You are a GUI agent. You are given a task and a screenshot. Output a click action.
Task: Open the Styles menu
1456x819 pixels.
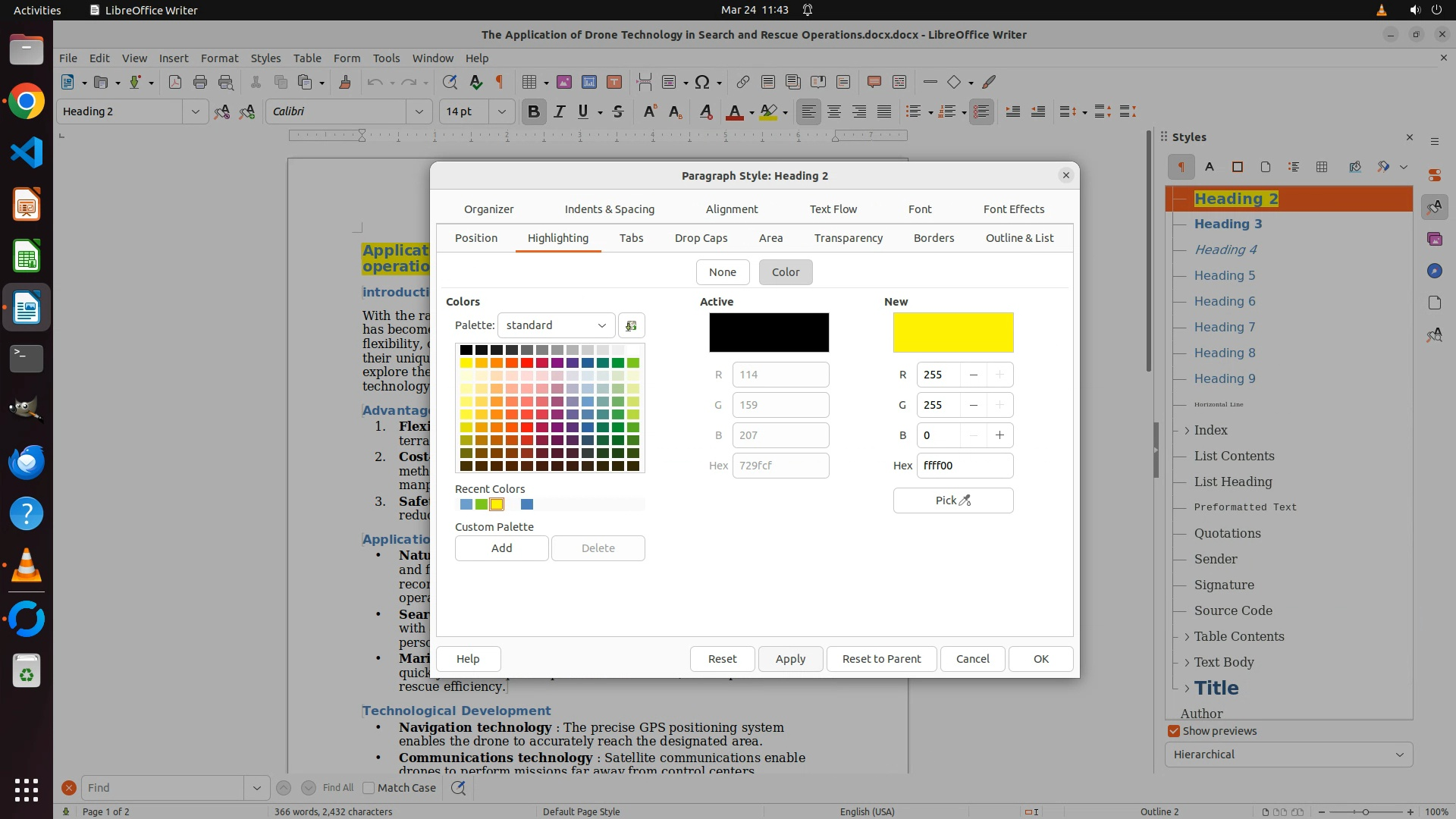click(x=265, y=58)
